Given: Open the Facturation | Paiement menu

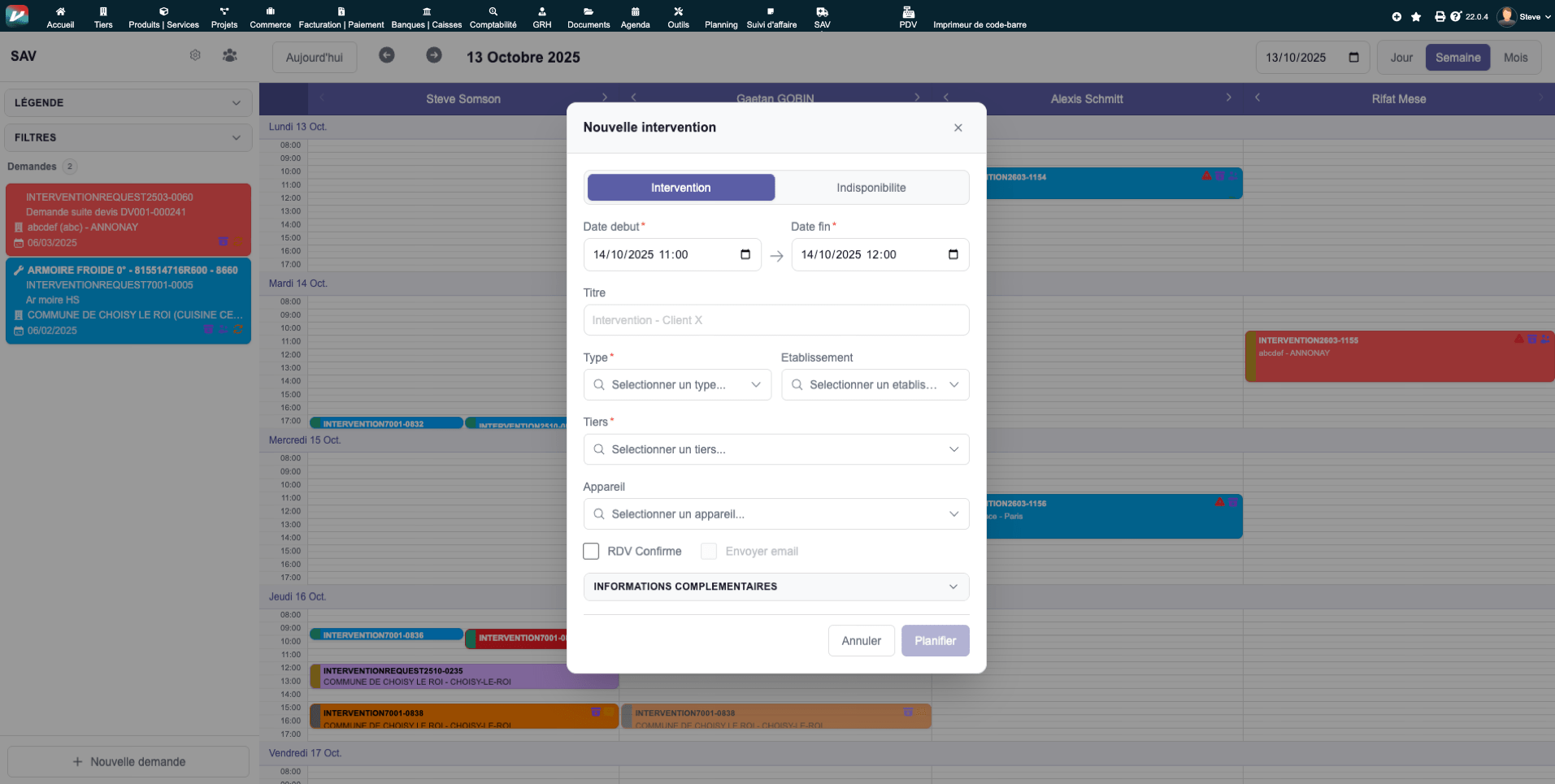Looking at the screenshot, I should click(341, 17).
